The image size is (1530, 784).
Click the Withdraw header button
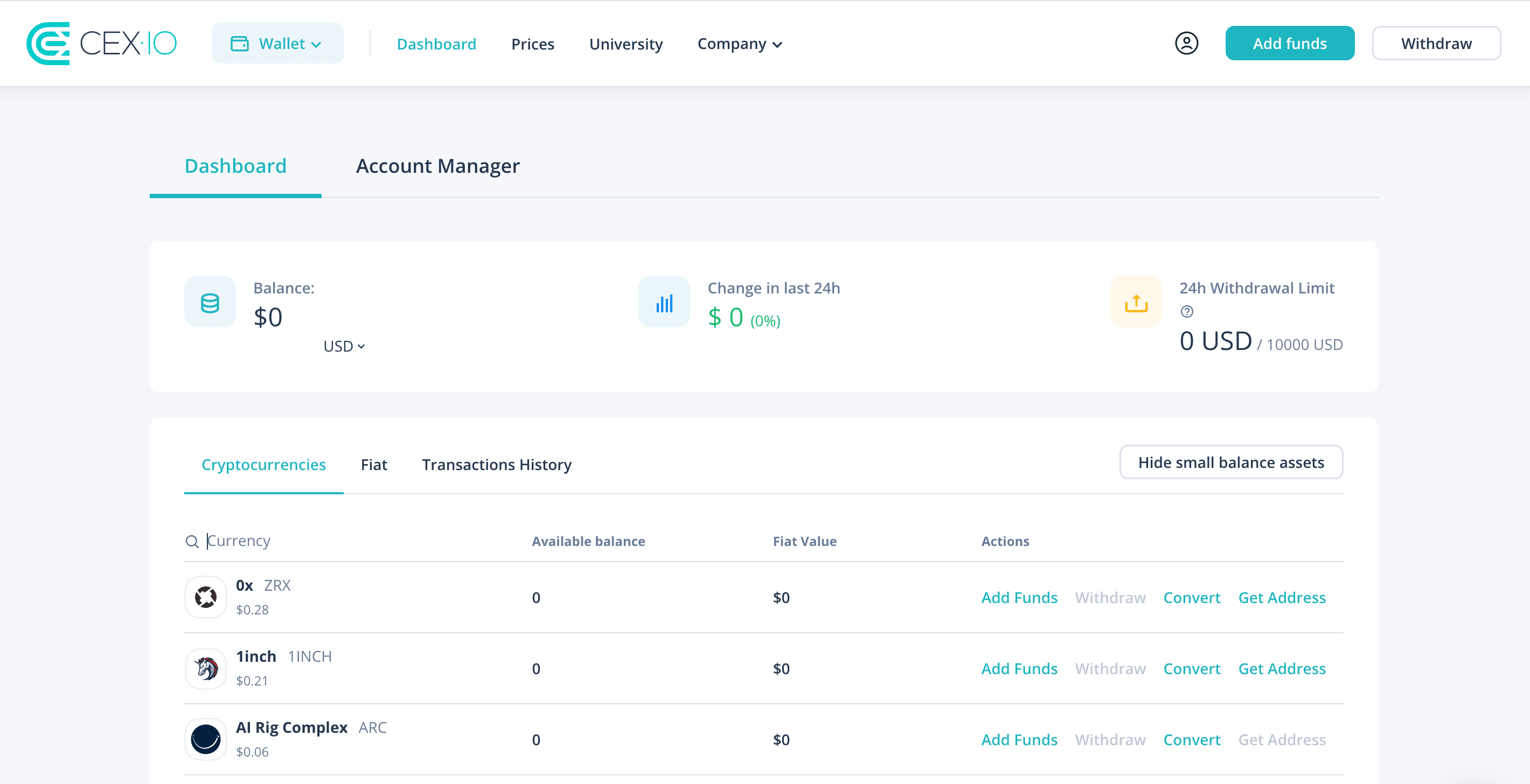(1436, 43)
